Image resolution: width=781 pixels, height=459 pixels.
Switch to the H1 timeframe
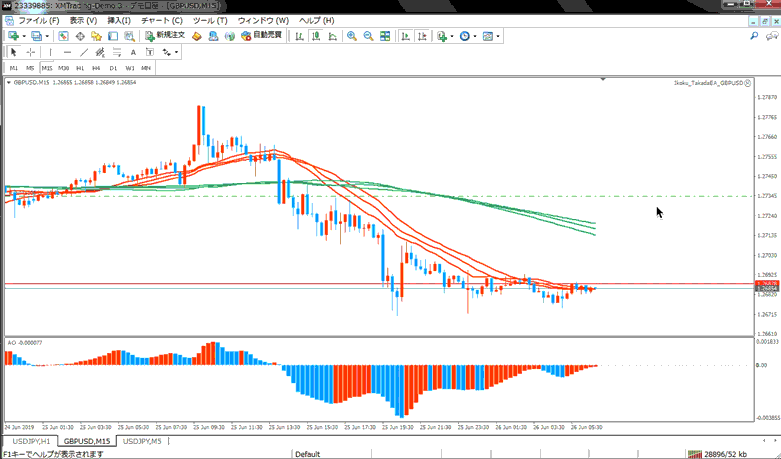80,68
